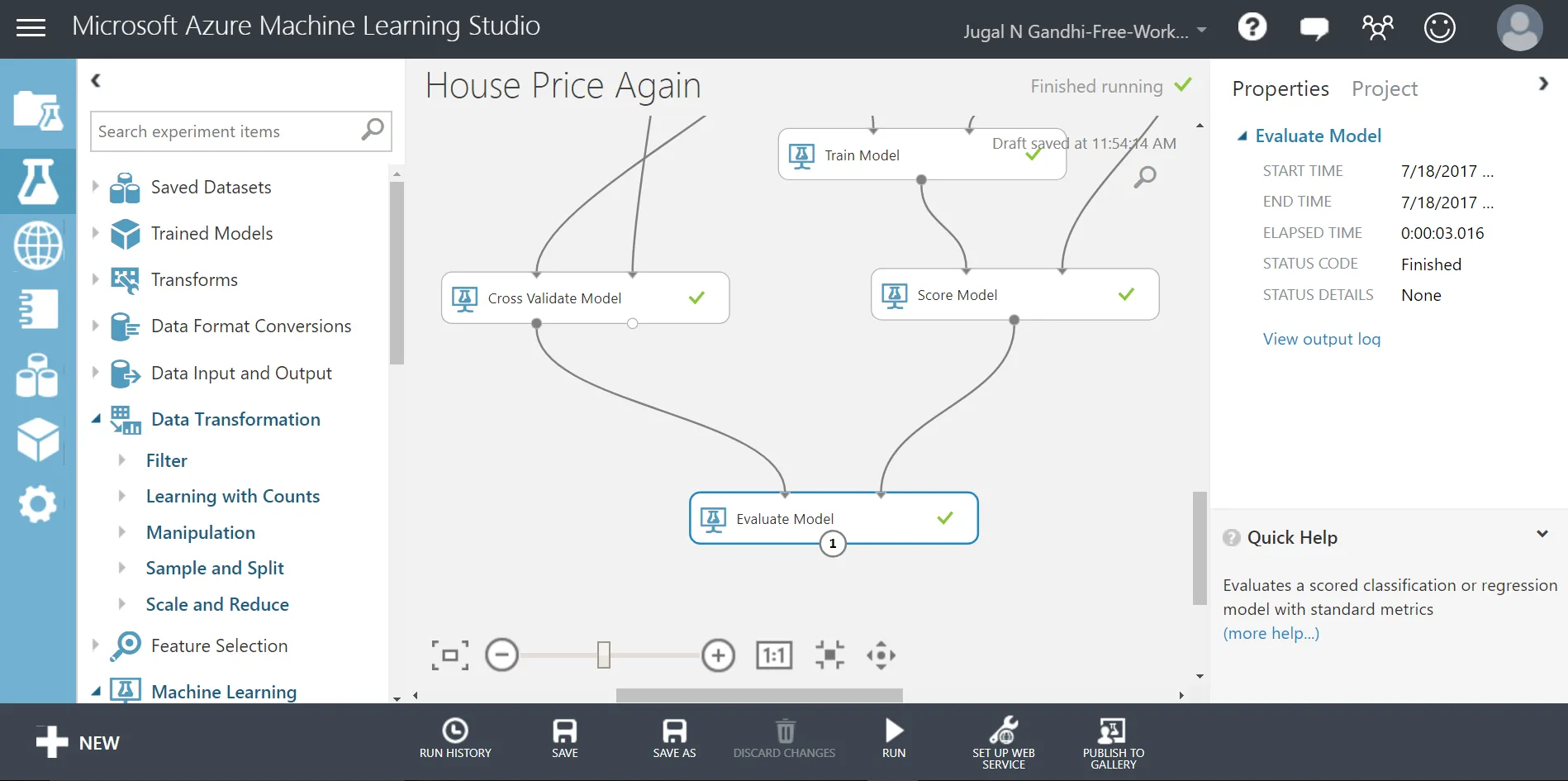The image size is (1568, 781).
Task: Expand the Trained Models category
Action: 96,233
